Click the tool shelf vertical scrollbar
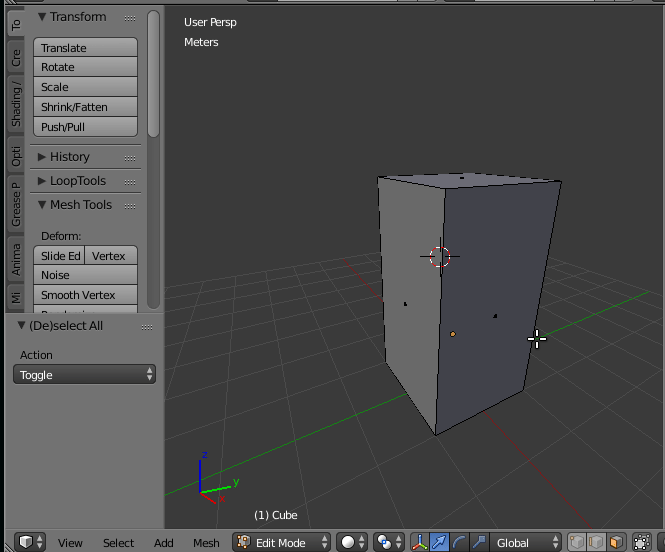Image resolution: width=665 pixels, height=552 pixels. pyautogui.click(x=154, y=74)
